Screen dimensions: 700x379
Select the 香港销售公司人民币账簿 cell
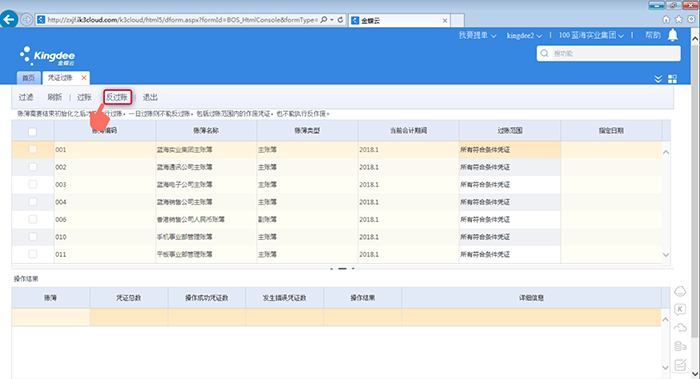tap(206, 219)
